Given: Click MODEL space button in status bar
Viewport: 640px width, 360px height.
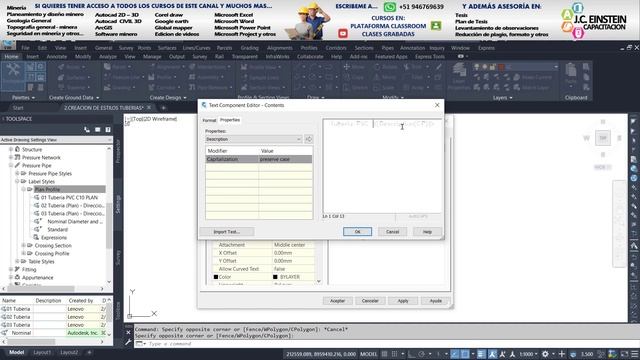Looking at the screenshot, I should pos(368,354).
